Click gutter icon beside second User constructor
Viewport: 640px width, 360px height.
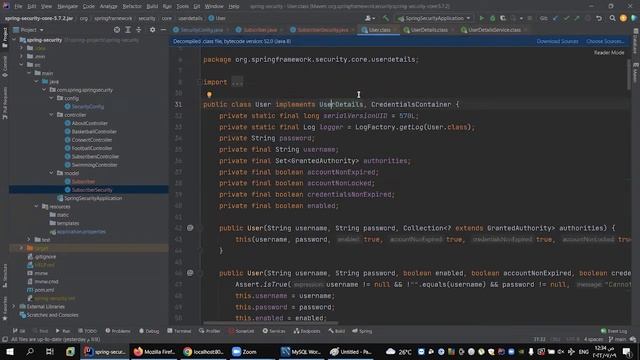pos(190,273)
